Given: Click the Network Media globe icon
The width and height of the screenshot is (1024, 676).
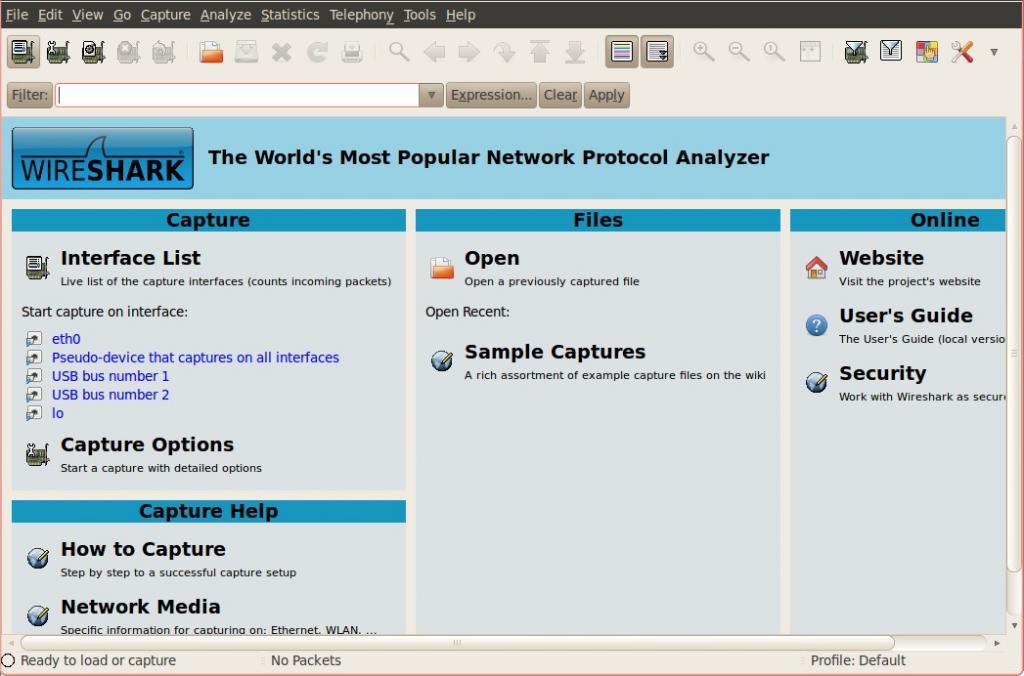Looking at the screenshot, I should click(x=38, y=615).
